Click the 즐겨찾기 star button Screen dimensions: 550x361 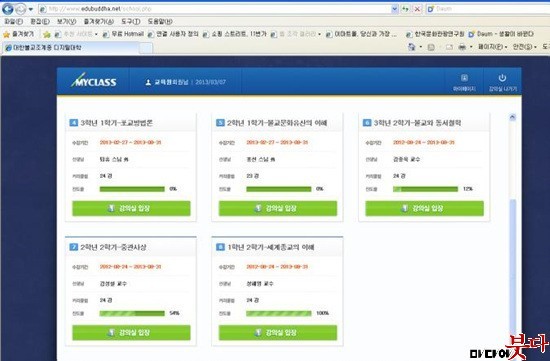pyautogui.click(x=18, y=34)
